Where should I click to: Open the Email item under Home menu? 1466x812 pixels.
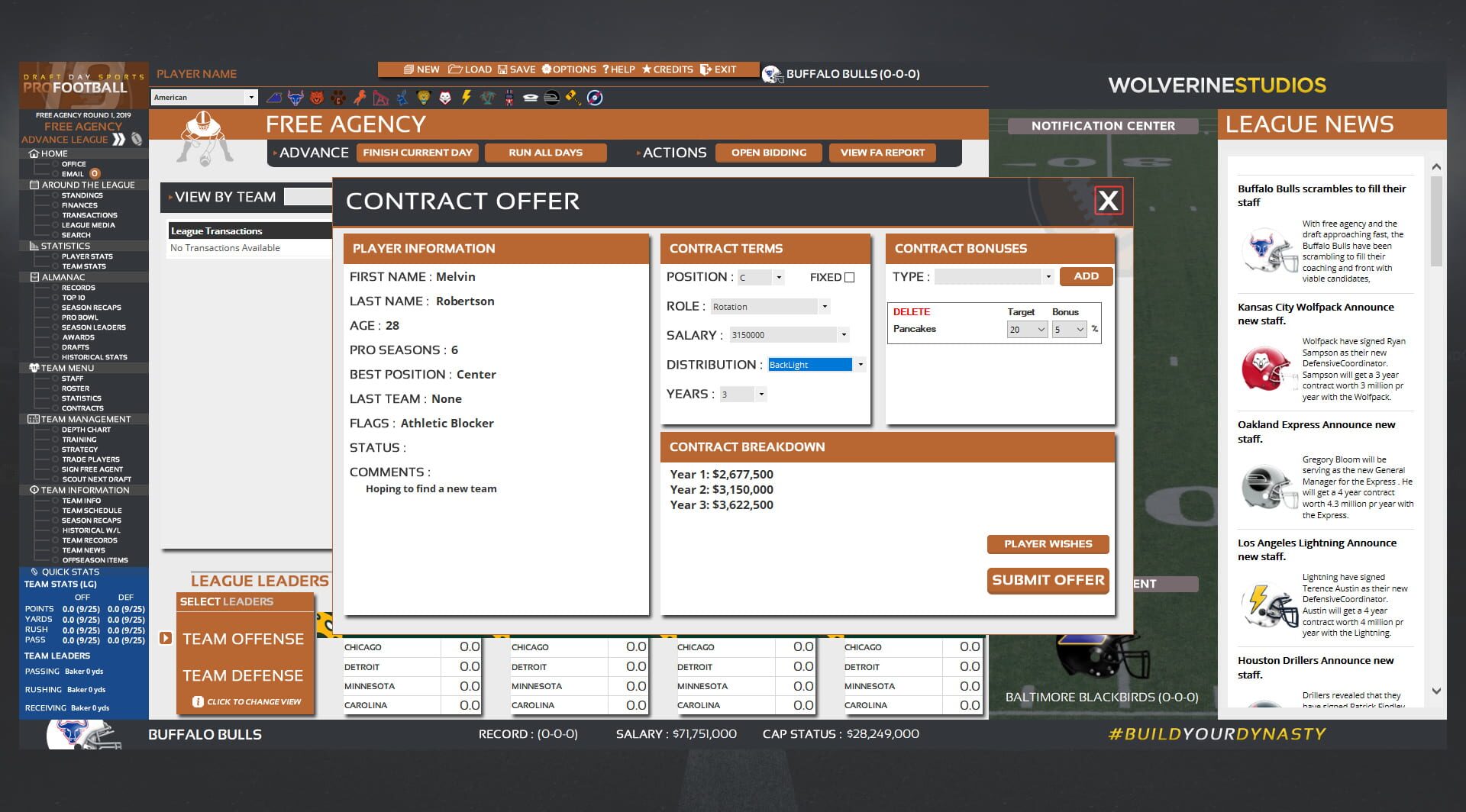[73, 173]
